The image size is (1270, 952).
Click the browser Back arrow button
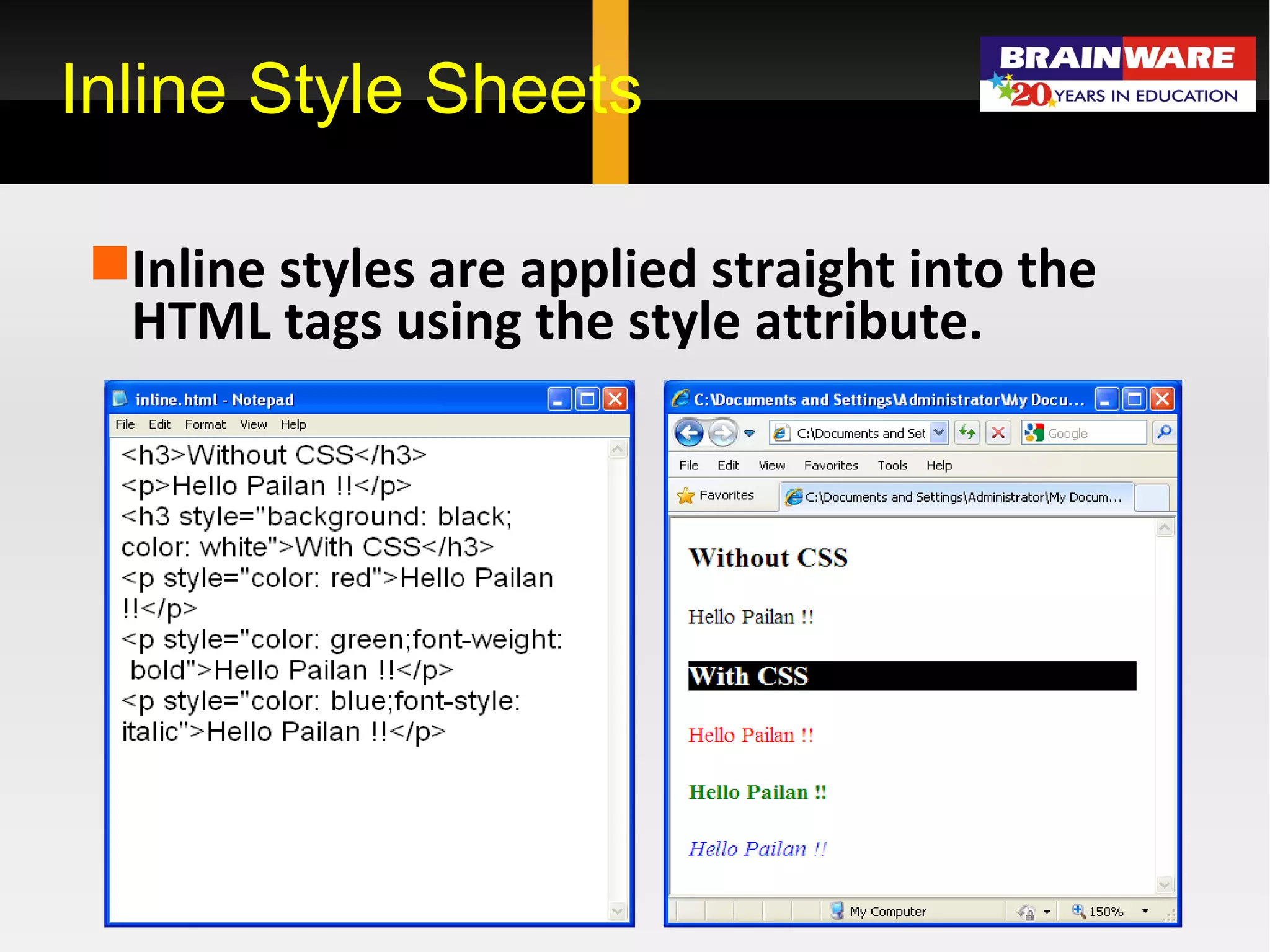689,432
